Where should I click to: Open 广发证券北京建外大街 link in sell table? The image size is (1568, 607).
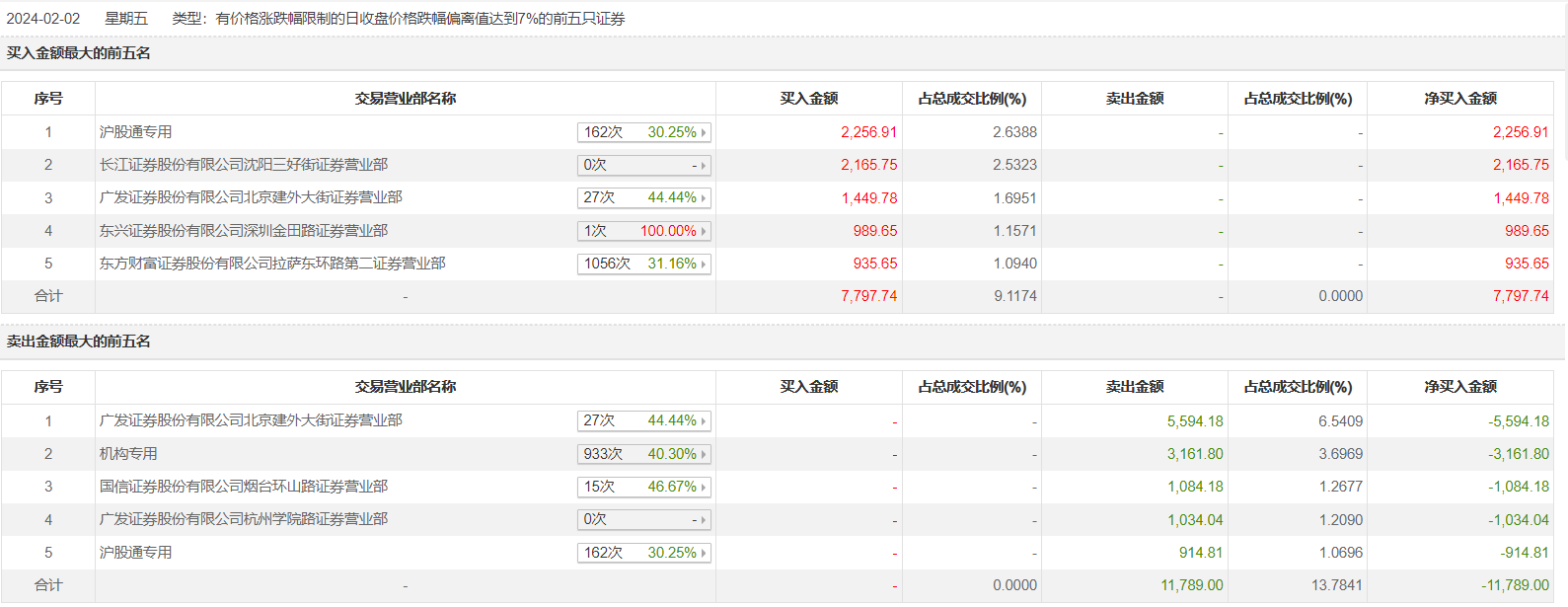tap(251, 420)
